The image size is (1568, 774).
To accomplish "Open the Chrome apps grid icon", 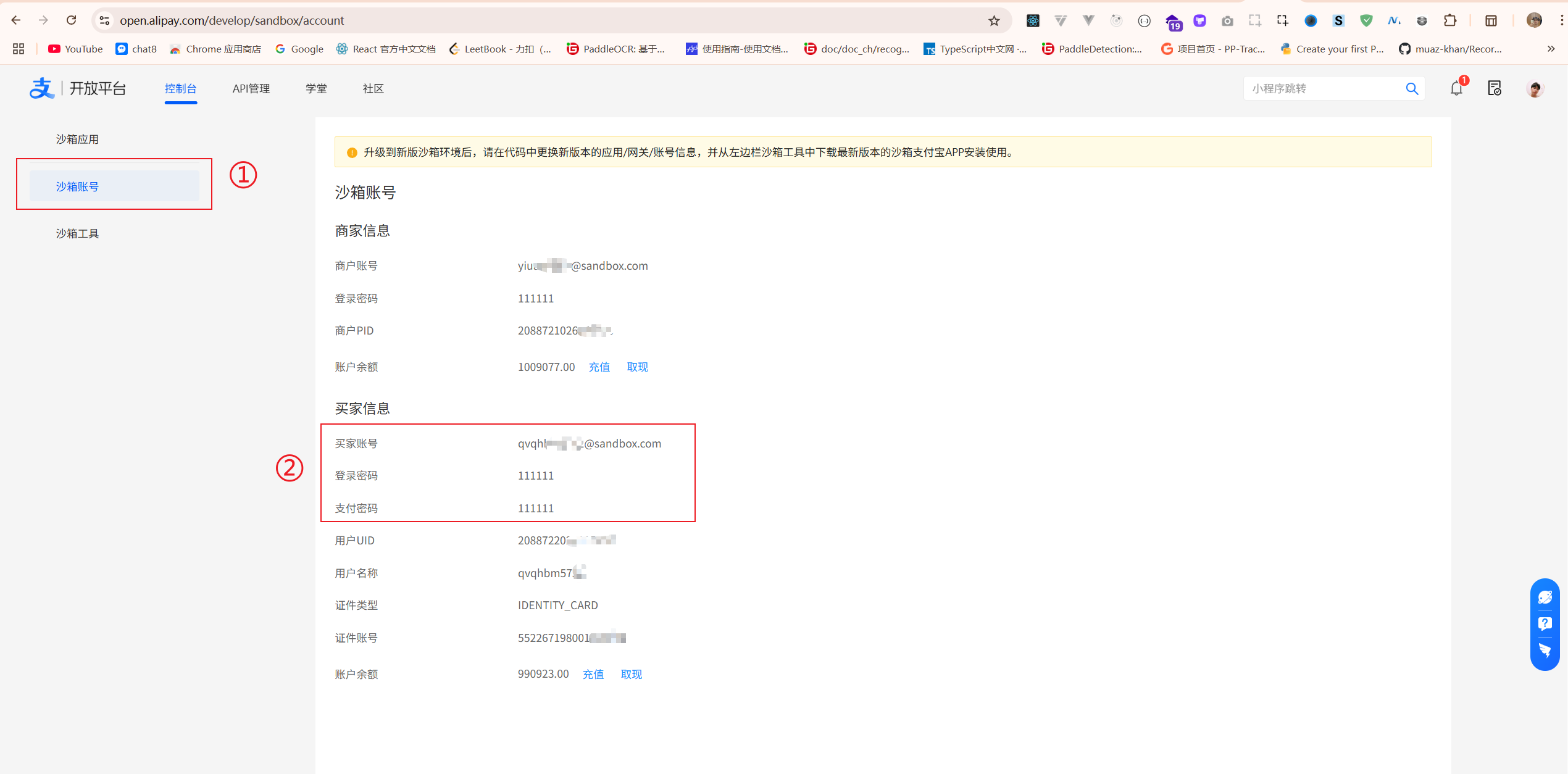I will (19, 49).
